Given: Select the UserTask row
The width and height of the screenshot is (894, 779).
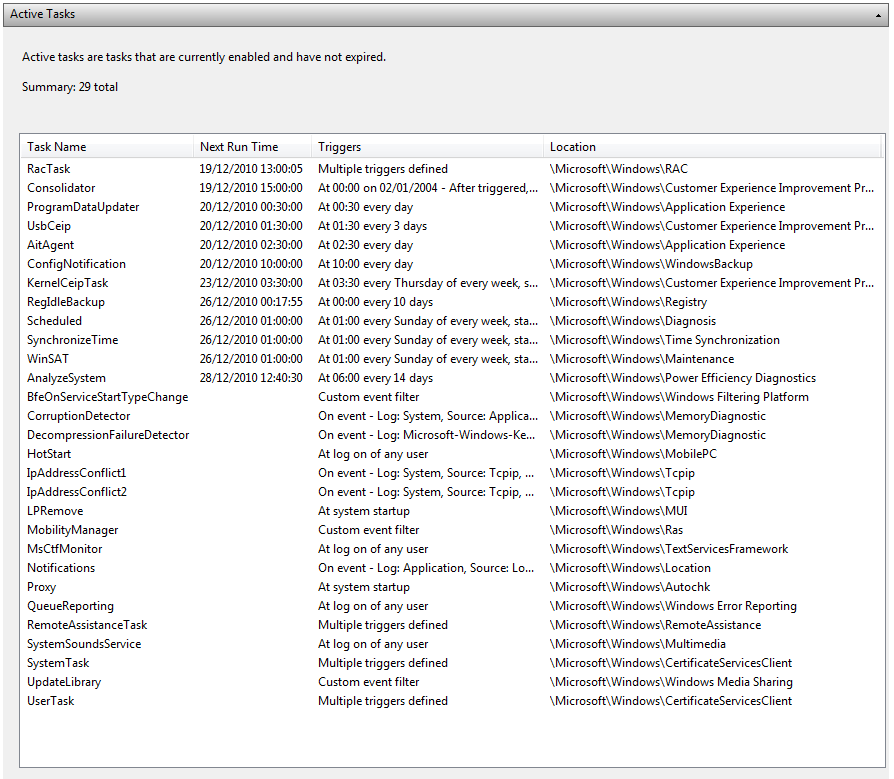Looking at the screenshot, I should coord(452,701).
